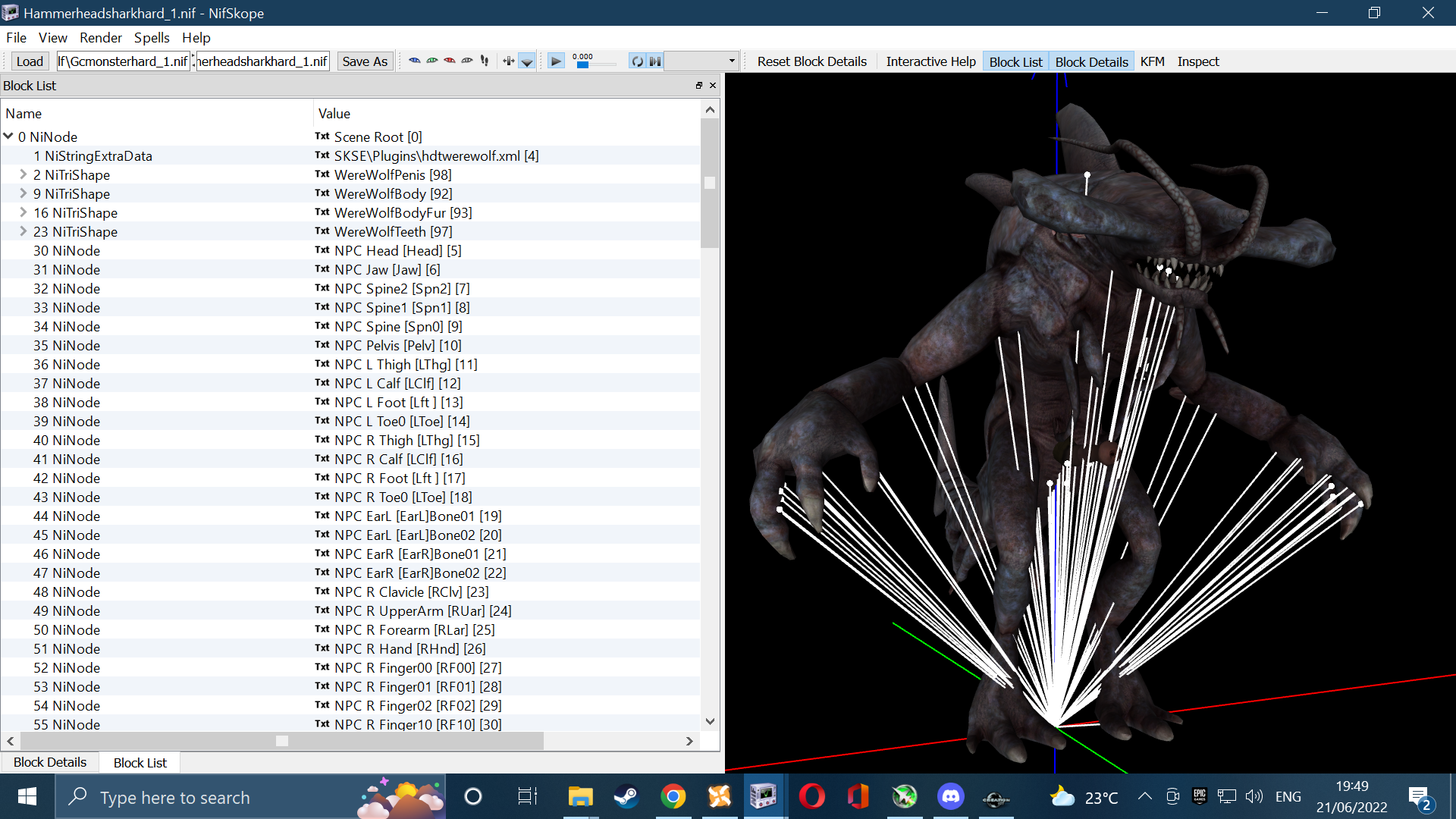Select the 1 NiStringExtraData row
The image size is (1456, 819).
coord(350,155)
